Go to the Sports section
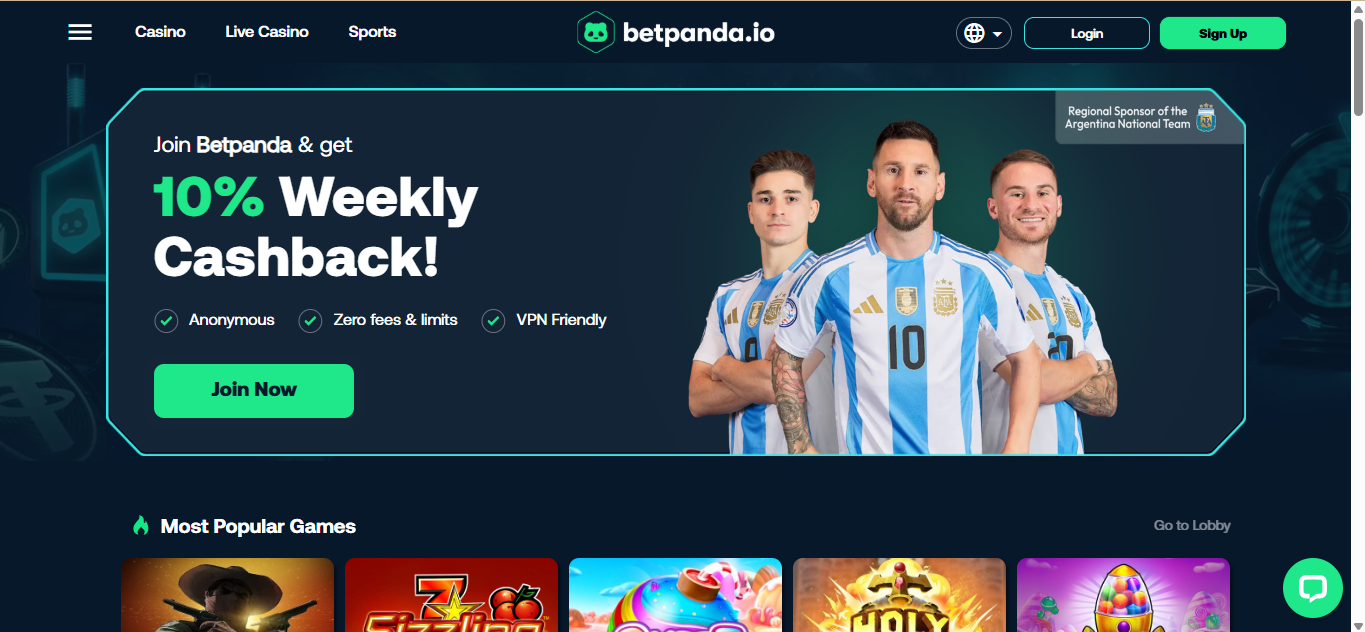Screen dimensions: 1365x632 coord(372,32)
